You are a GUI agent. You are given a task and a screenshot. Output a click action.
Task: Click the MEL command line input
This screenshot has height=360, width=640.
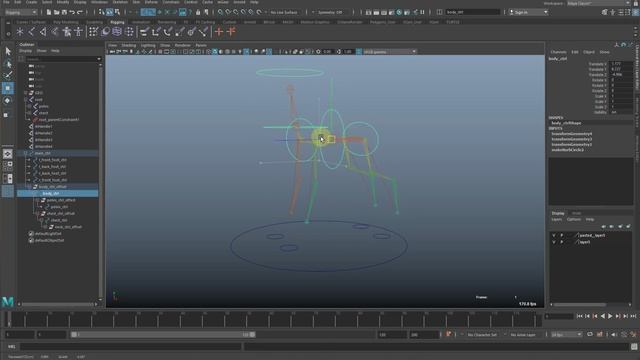pyautogui.click(x=131, y=347)
